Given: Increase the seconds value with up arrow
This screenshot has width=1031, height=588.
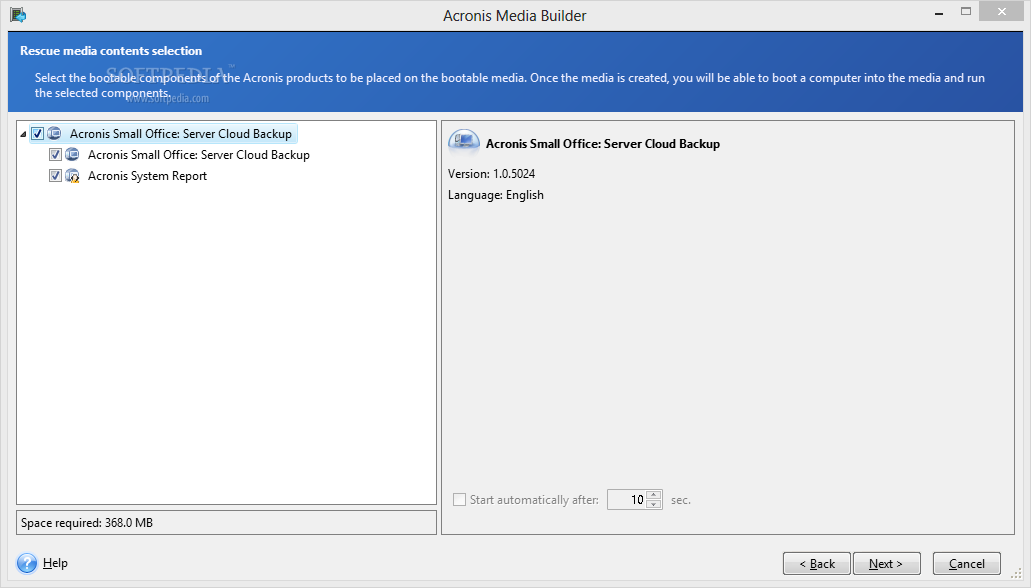Looking at the screenshot, I should click(654, 495).
